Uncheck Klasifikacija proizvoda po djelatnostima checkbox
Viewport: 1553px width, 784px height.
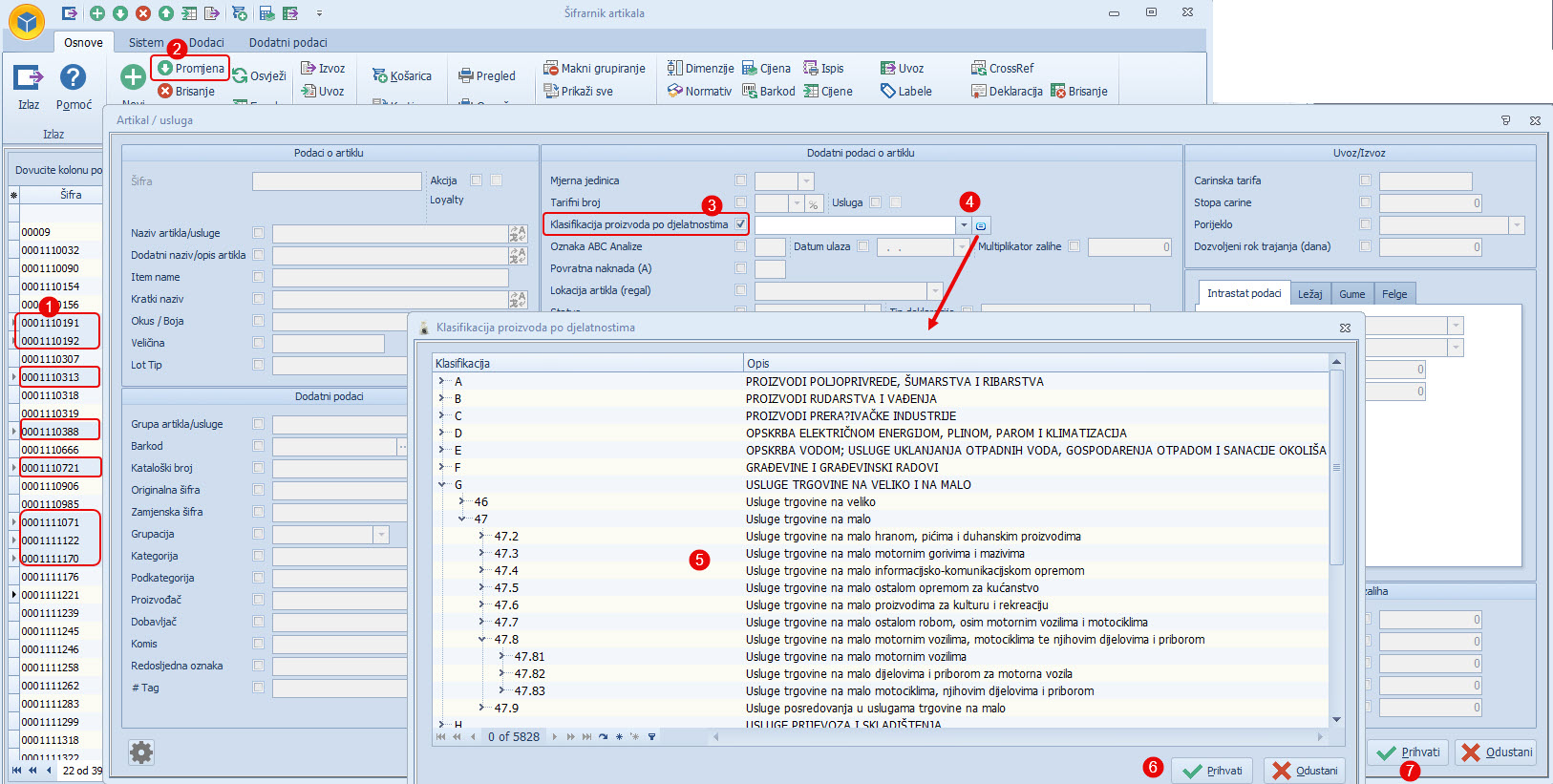(740, 224)
